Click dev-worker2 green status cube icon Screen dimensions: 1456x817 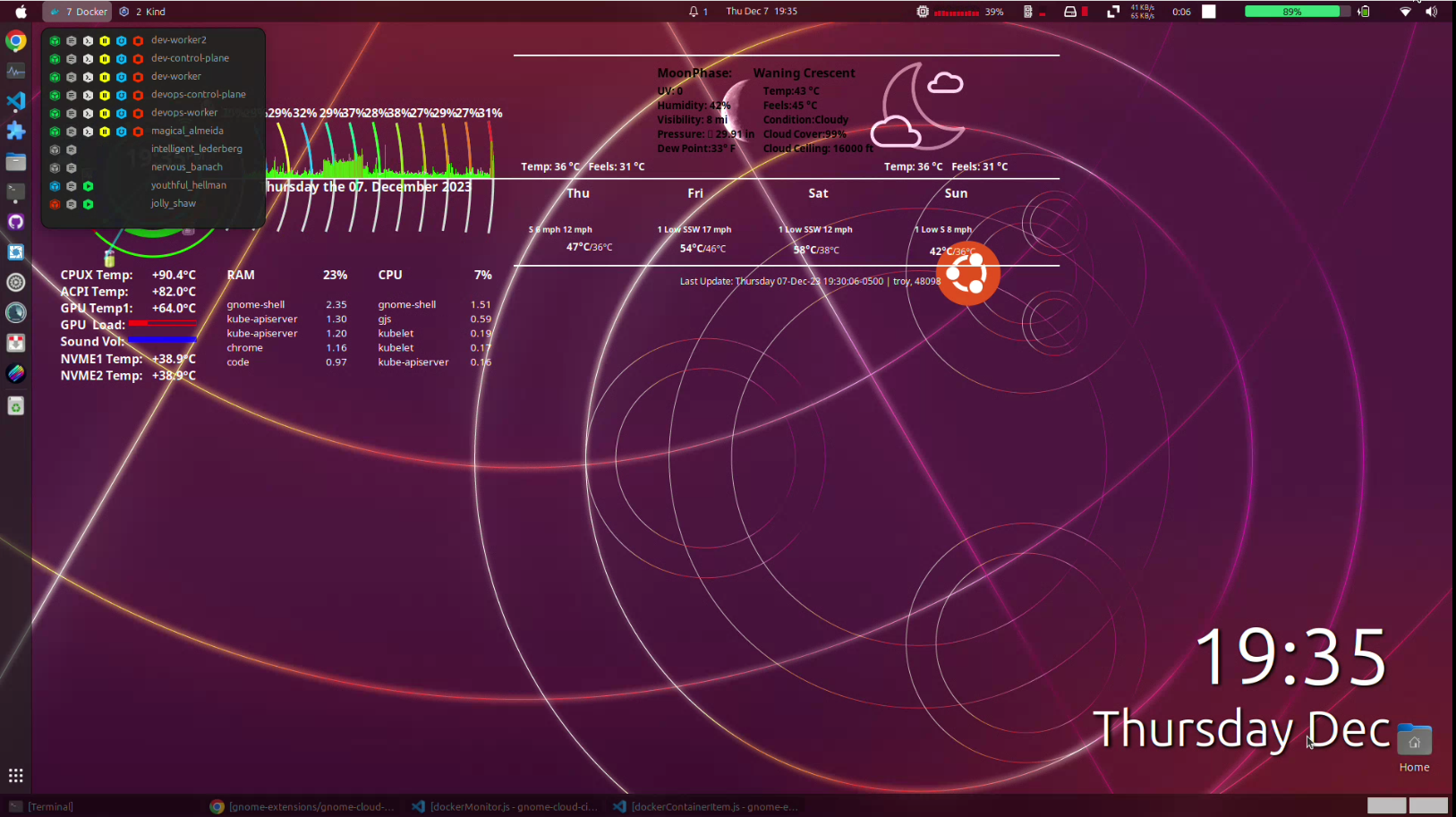click(55, 40)
